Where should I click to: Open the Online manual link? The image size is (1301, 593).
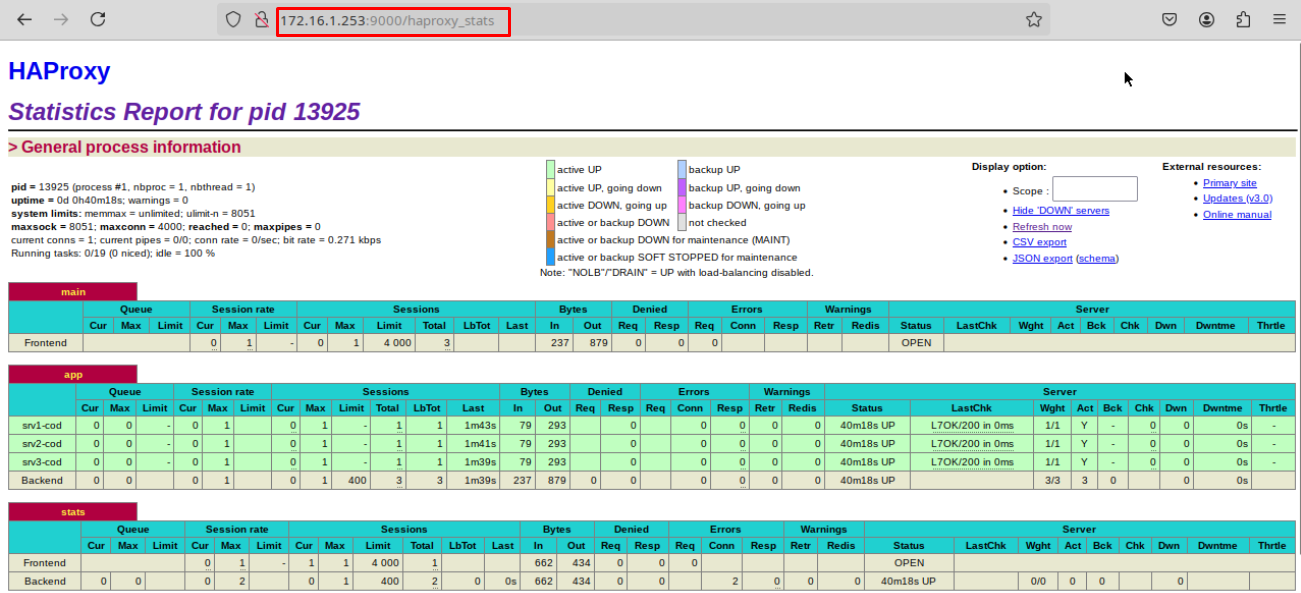click(1237, 214)
